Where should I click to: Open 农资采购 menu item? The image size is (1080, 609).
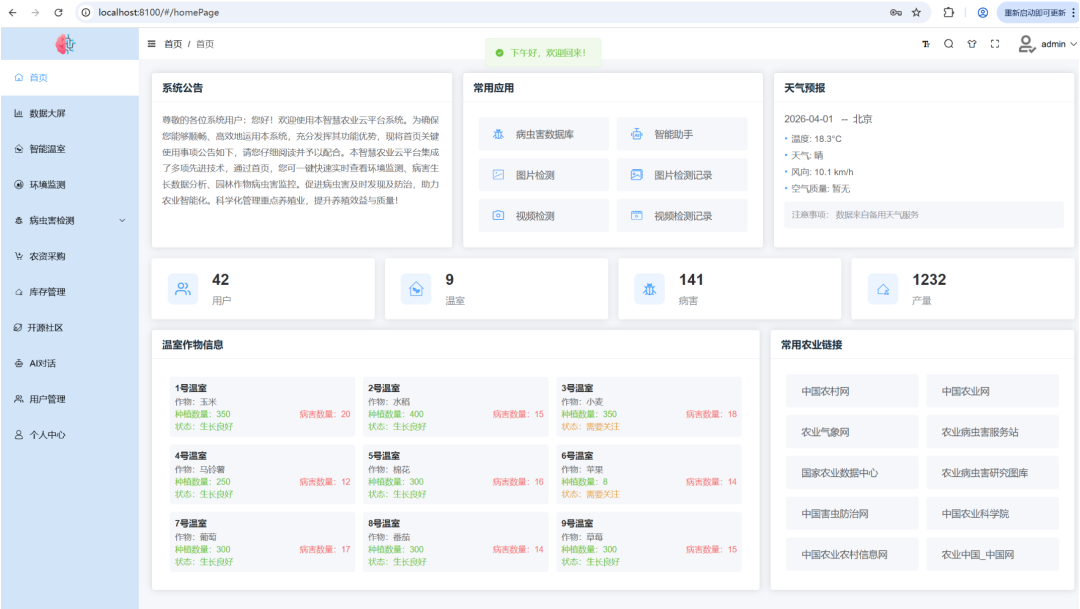point(70,257)
